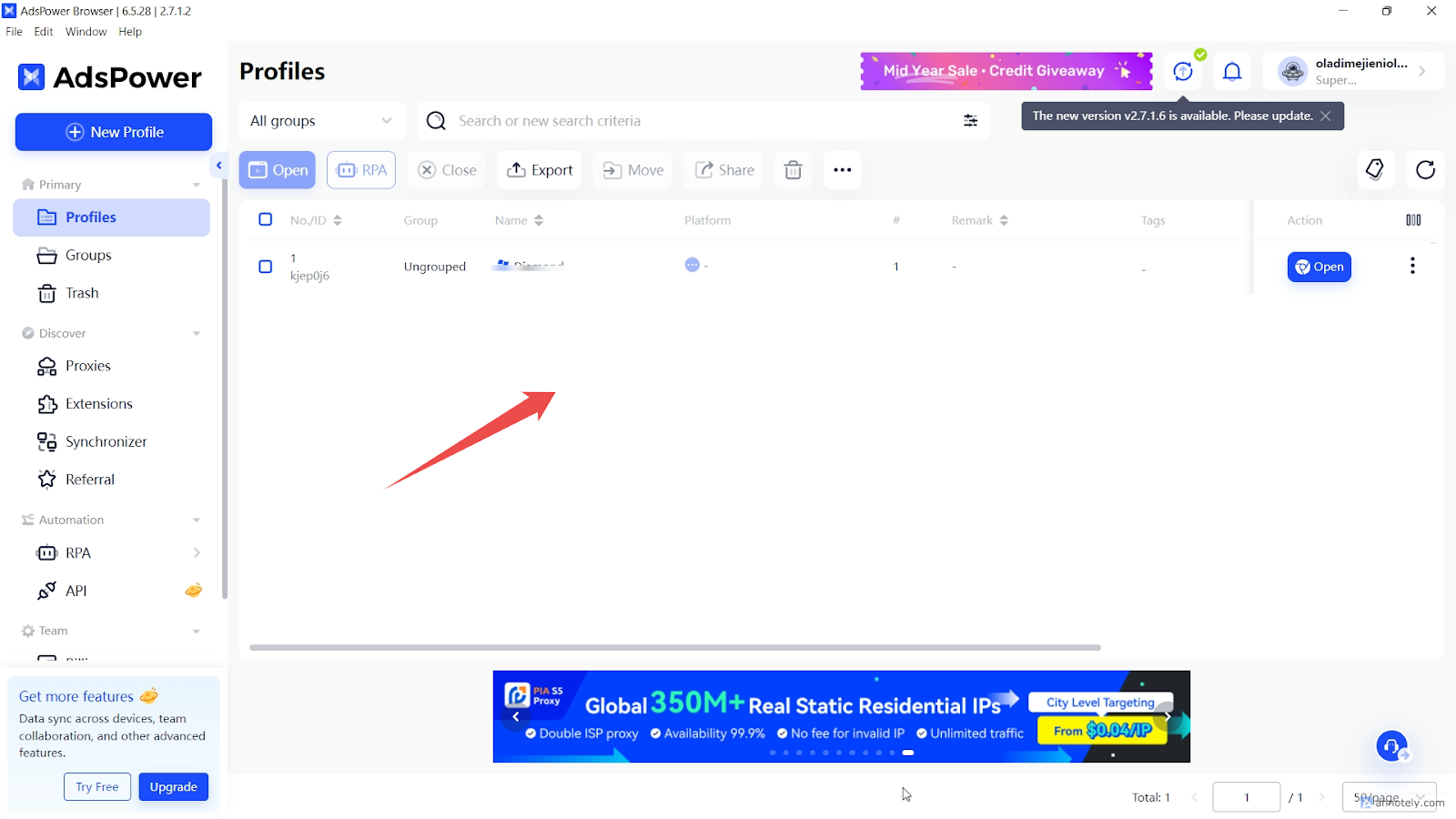This screenshot has height=819, width=1456.
Task: Click the Export toolbar button
Action: pos(540,170)
